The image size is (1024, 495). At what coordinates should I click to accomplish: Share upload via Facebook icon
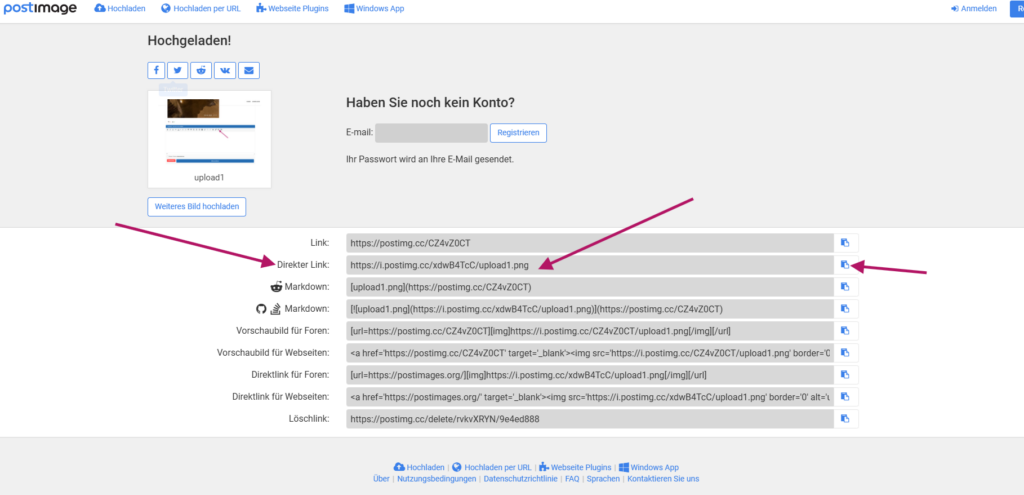click(x=157, y=70)
